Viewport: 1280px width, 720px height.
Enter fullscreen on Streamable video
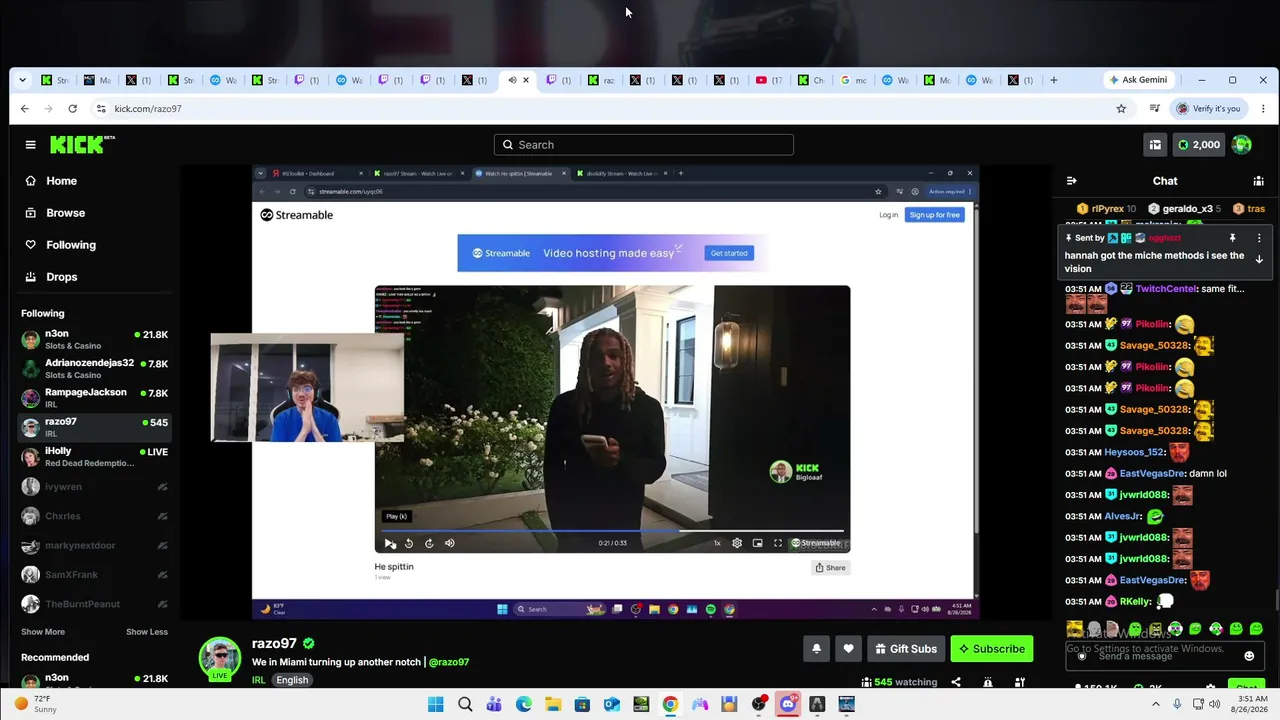click(778, 543)
